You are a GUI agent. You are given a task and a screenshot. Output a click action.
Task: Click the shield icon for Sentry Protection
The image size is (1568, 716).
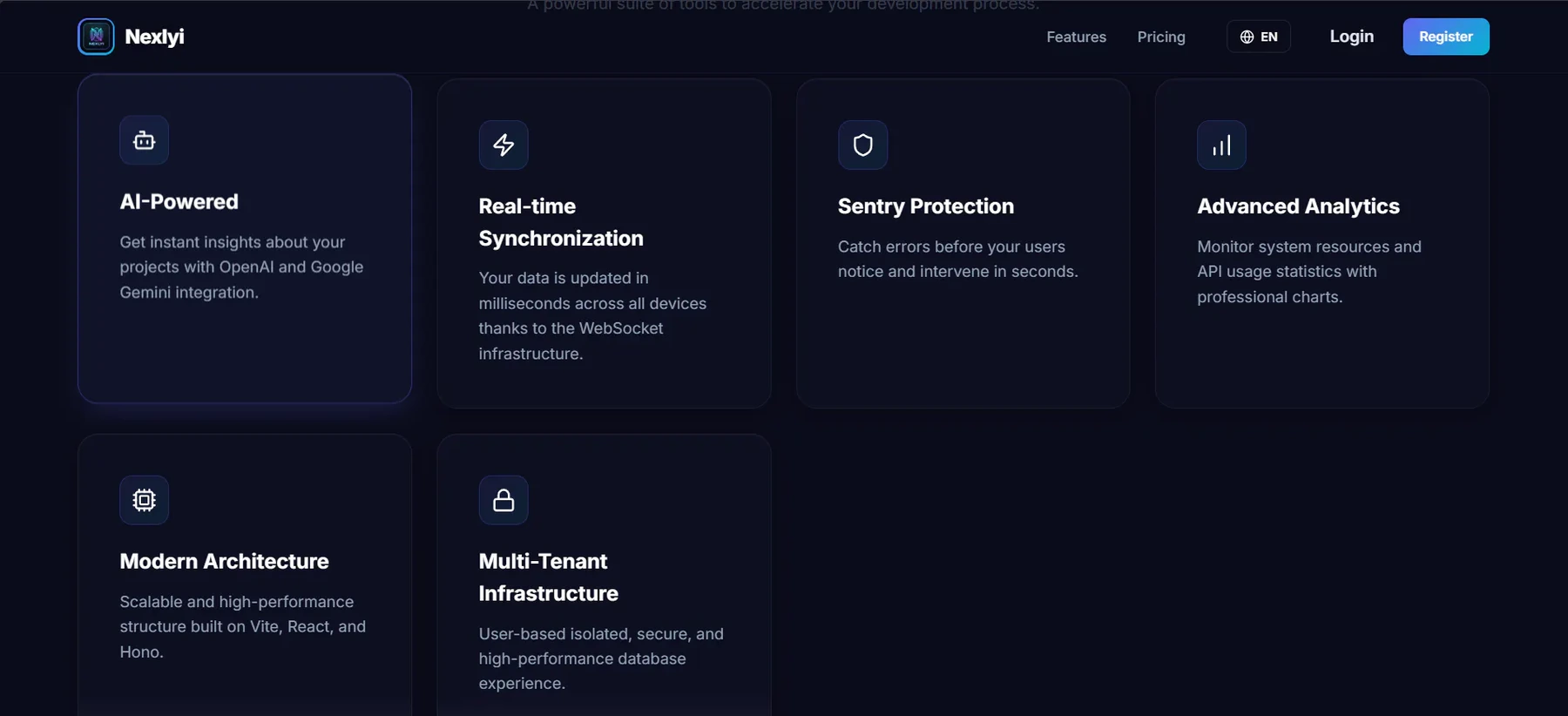tap(862, 145)
